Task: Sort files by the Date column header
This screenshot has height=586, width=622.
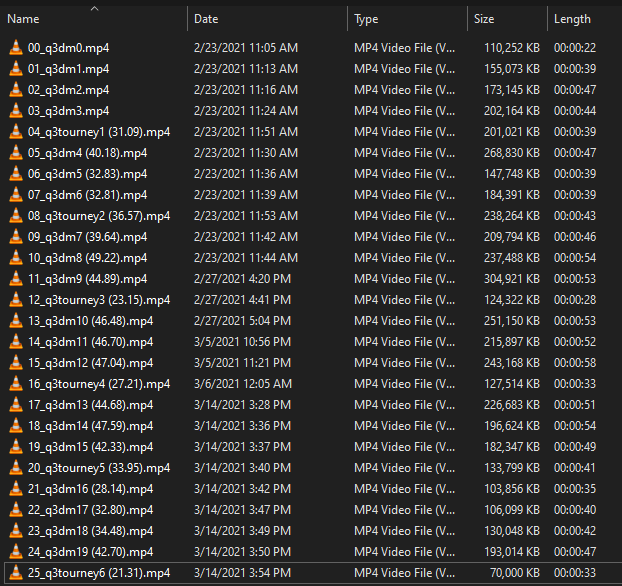Action: click(x=206, y=19)
